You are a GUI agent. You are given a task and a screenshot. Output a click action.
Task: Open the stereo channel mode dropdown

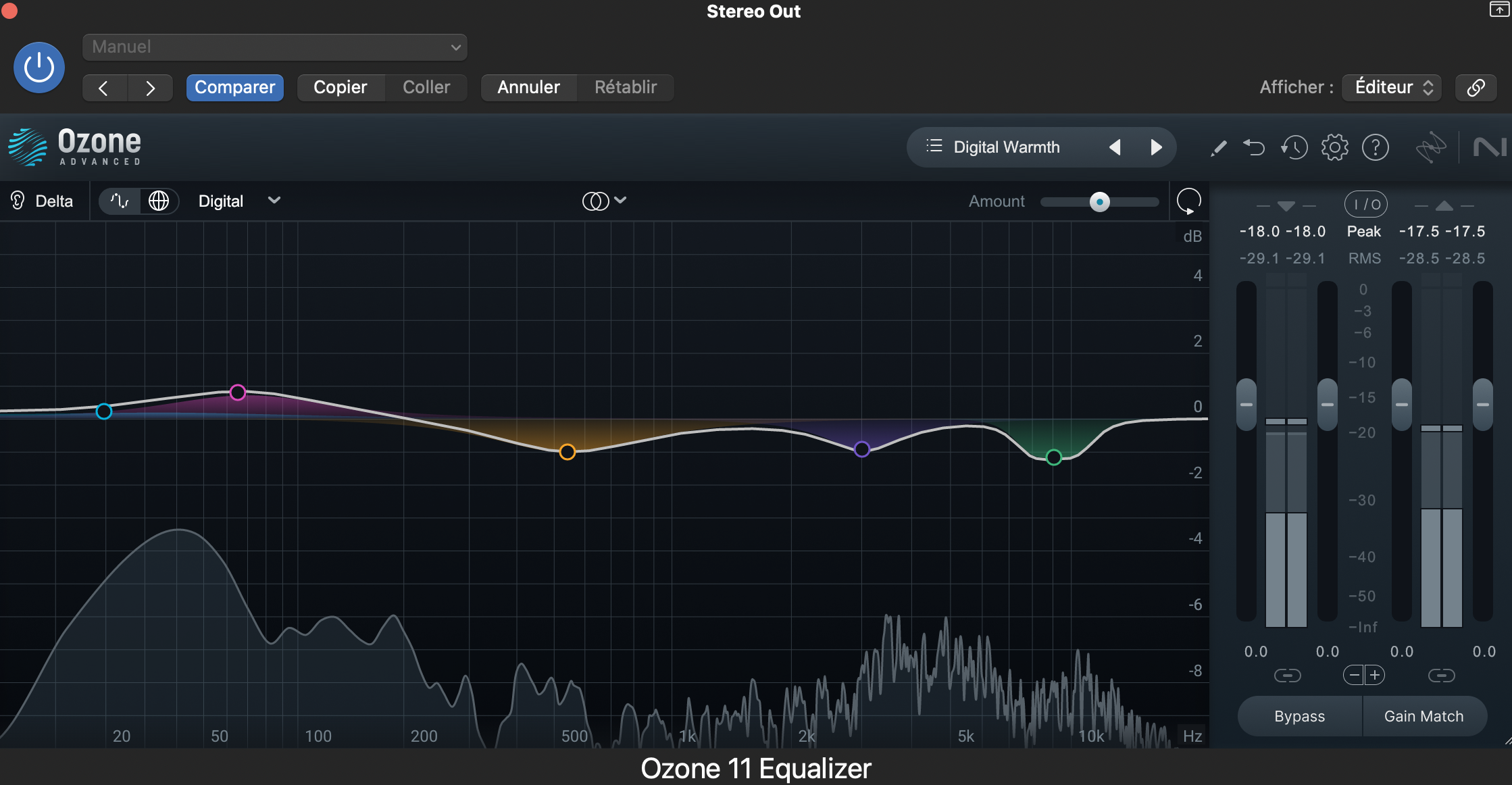605,201
